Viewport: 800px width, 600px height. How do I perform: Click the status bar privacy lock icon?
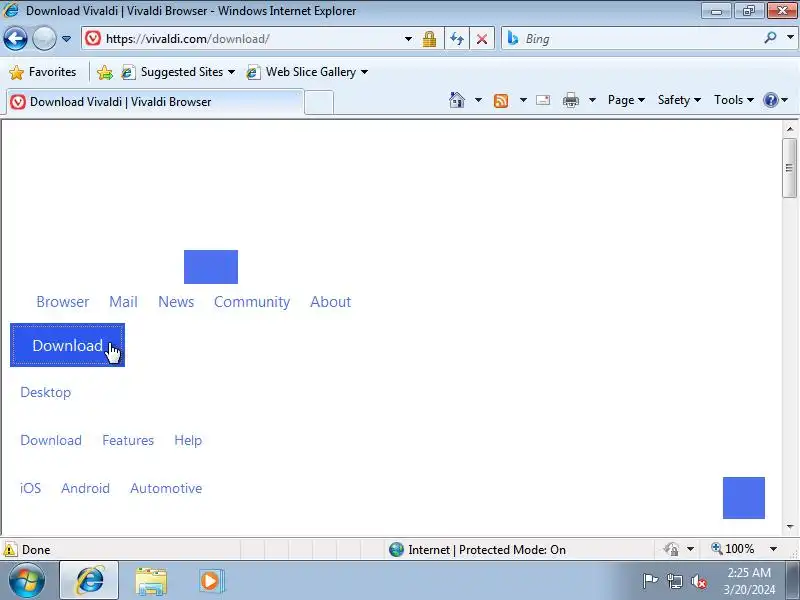tap(672, 549)
